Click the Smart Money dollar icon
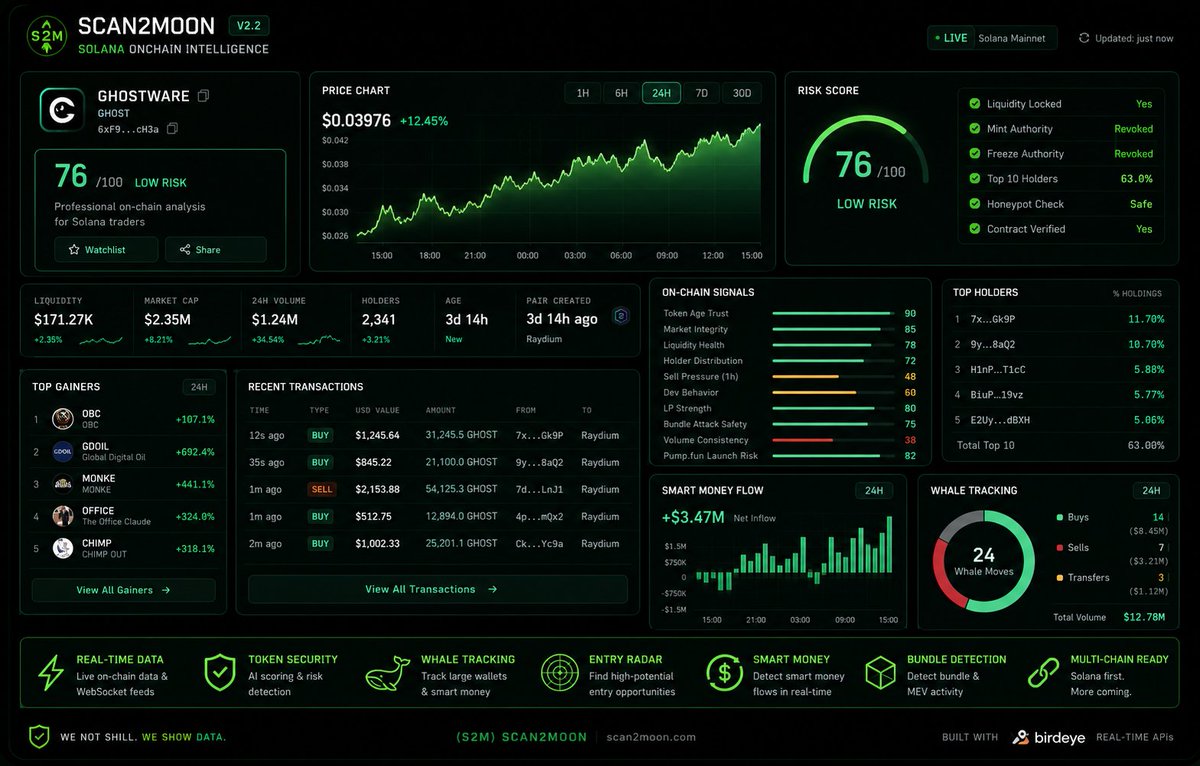 pos(724,674)
